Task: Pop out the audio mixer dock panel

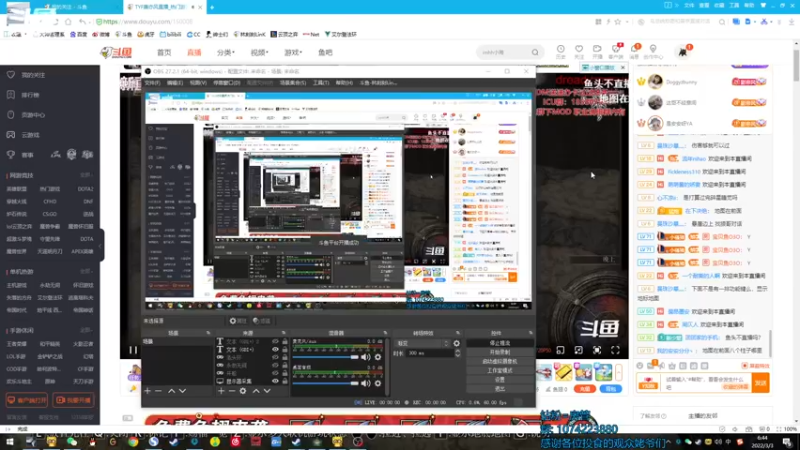Action: click(385, 333)
